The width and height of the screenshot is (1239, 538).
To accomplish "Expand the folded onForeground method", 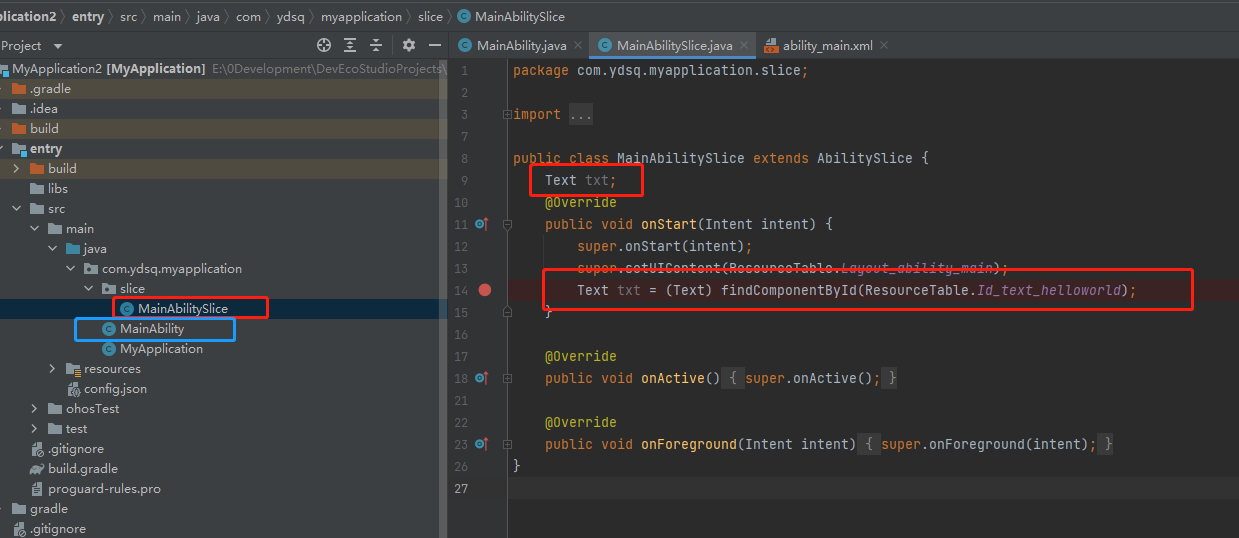I will tap(507, 444).
